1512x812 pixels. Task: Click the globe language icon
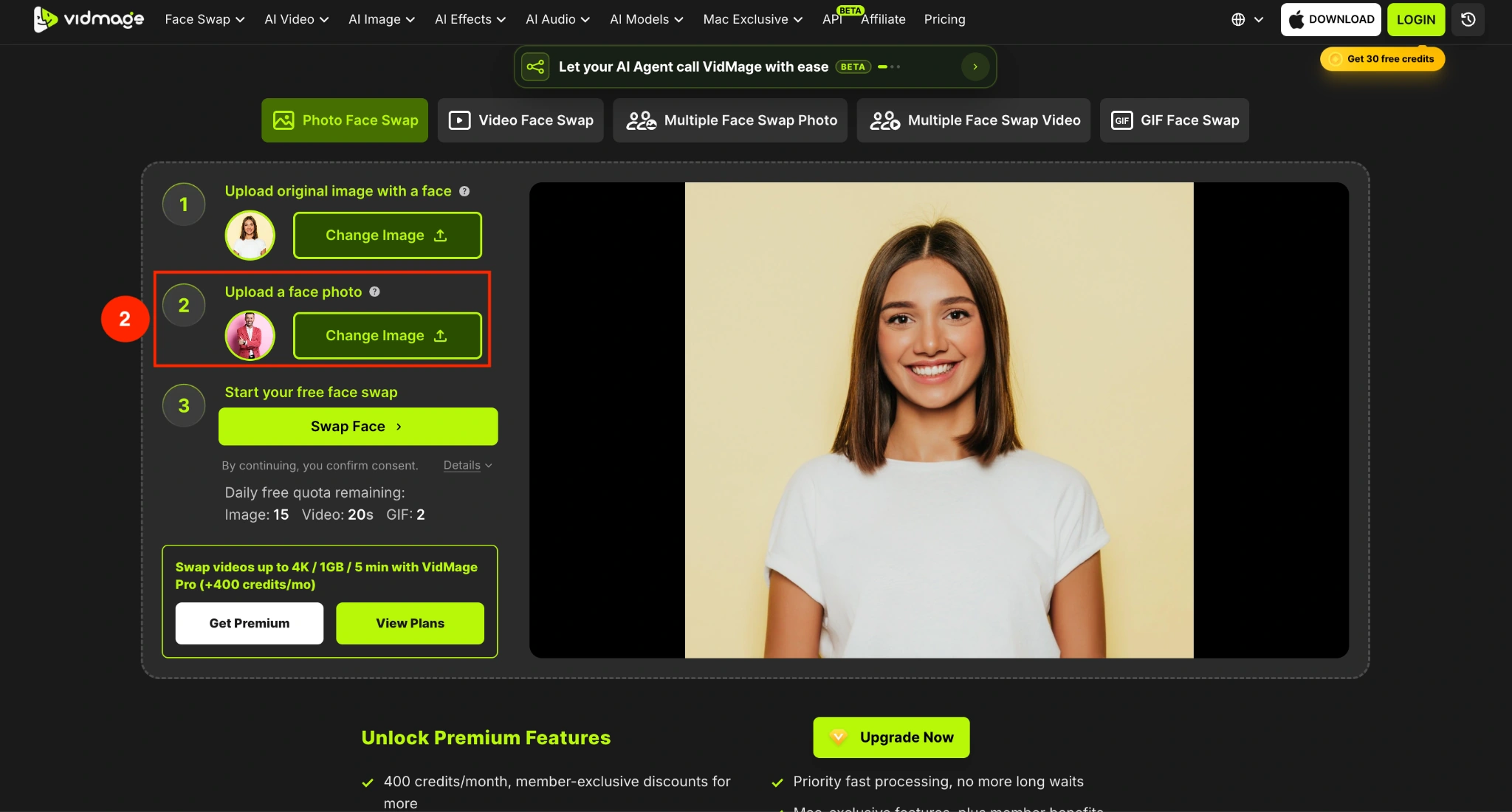pyautogui.click(x=1238, y=20)
